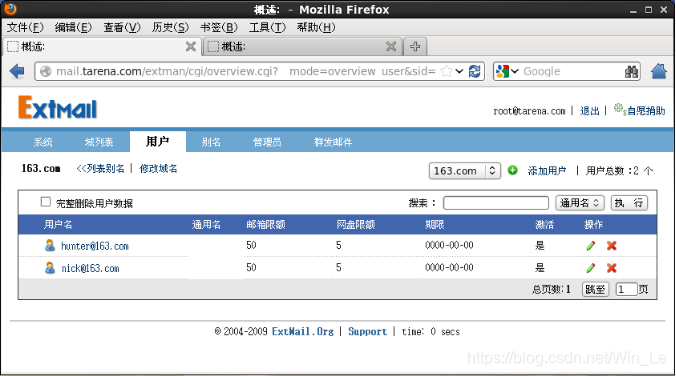Click the 用户名 column header
676x376 pixels.
pos(58,224)
